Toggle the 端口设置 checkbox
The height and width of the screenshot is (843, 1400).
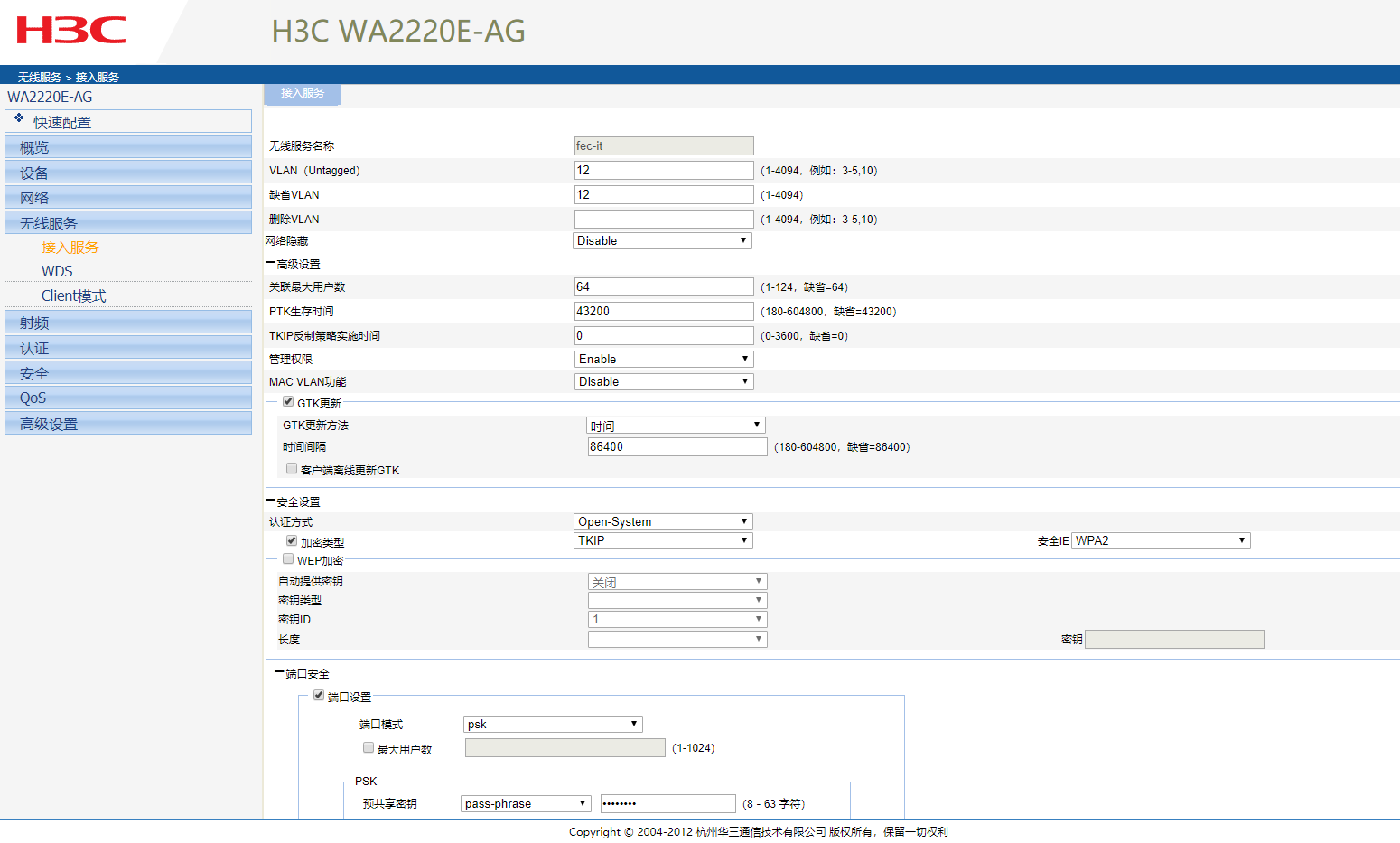pos(319,695)
